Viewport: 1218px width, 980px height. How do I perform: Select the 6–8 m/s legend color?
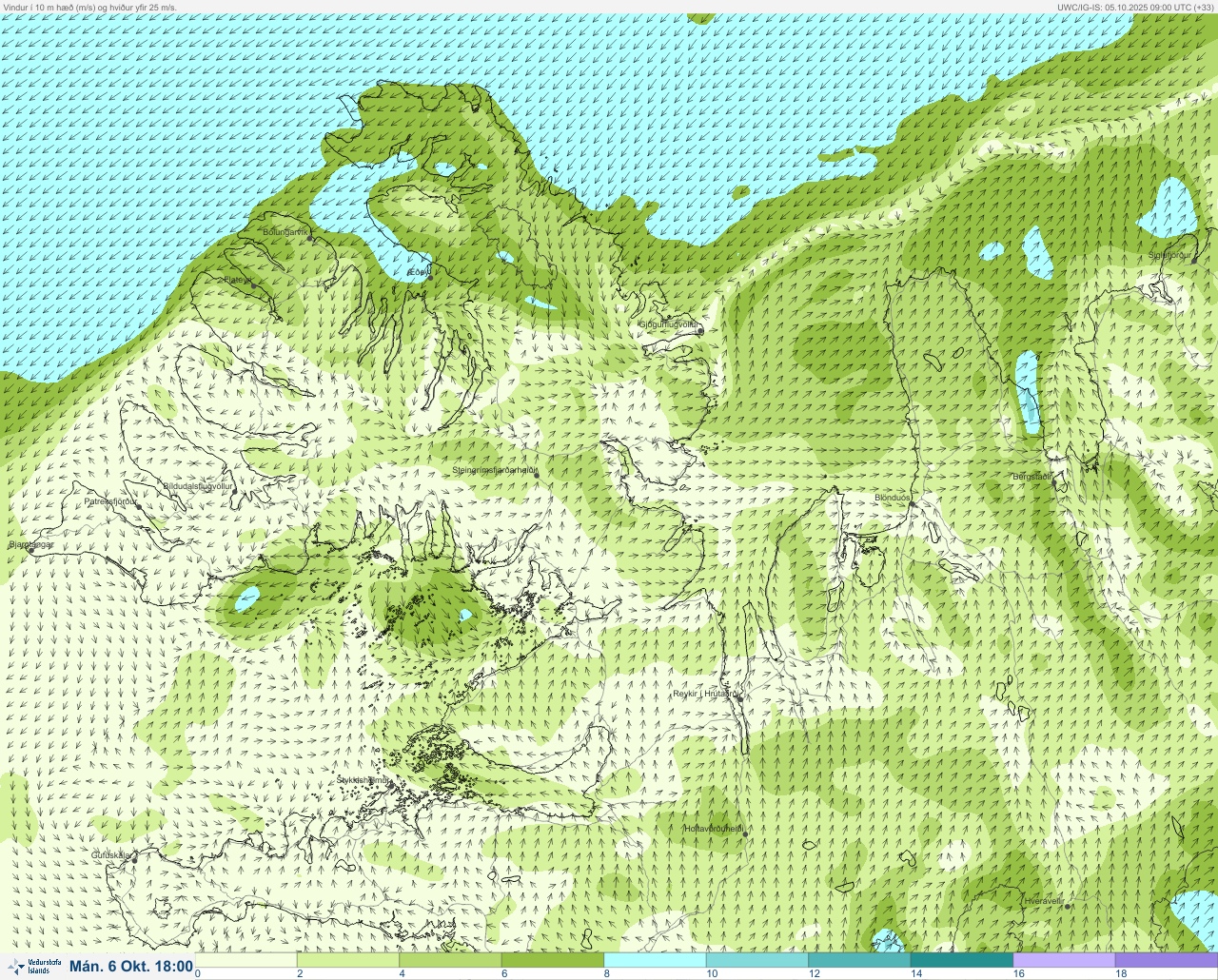[x=553, y=960]
